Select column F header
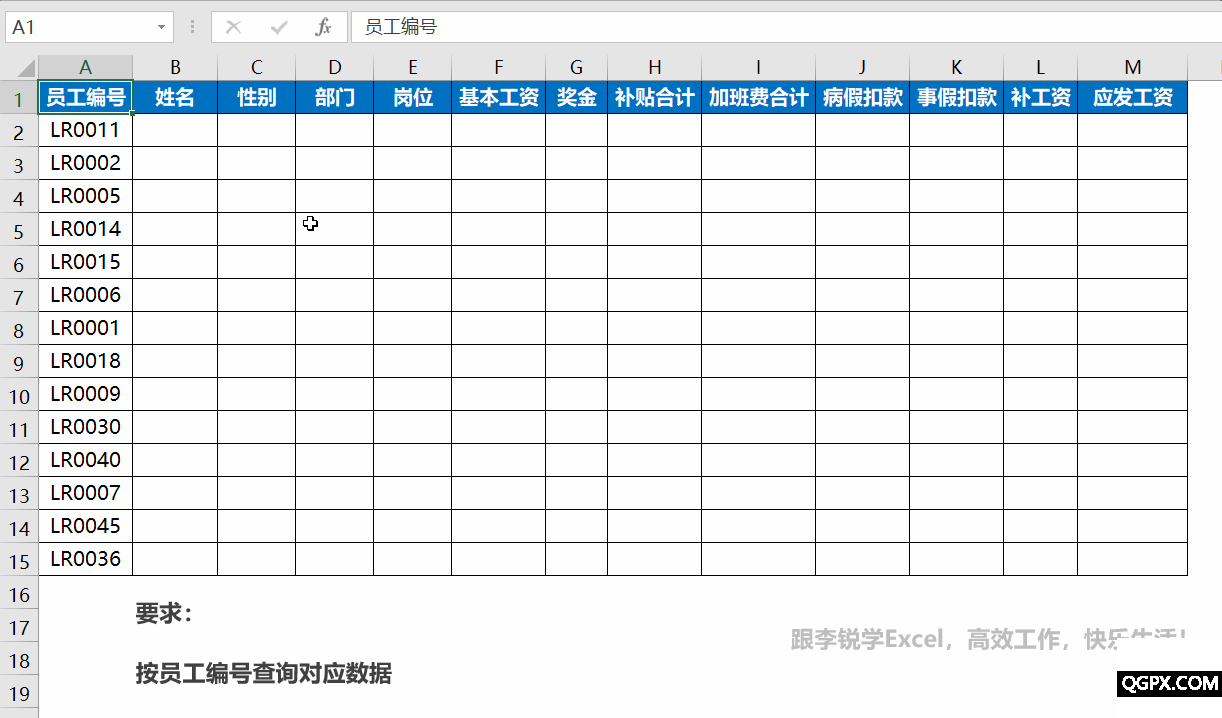This screenshot has height=718, width=1222. [x=499, y=67]
